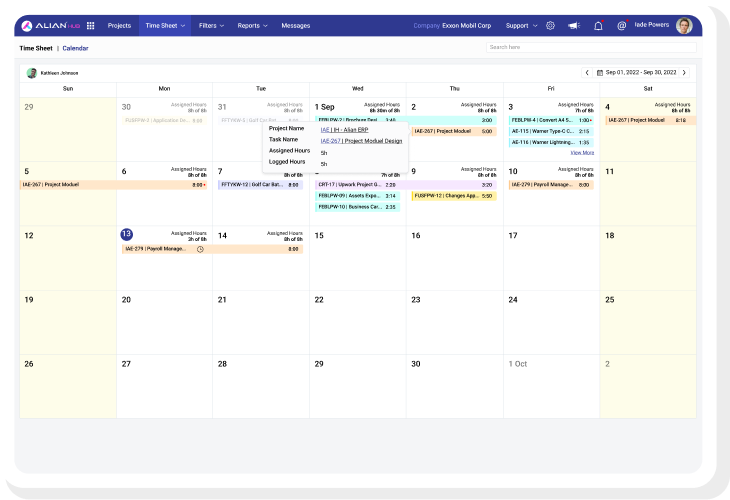Image resolution: width=730 pixels, height=500 pixels.
Task: Open IAE-267 Project Modual Design link
Action: [x=361, y=141]
